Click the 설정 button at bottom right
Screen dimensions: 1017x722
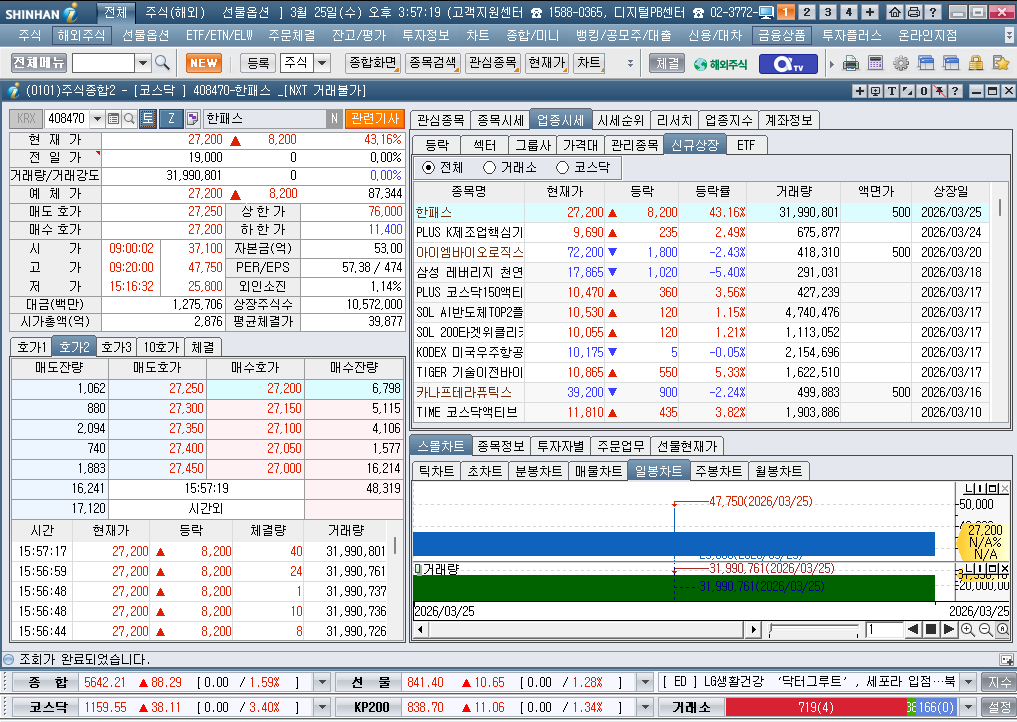click(x=998, y=707)
